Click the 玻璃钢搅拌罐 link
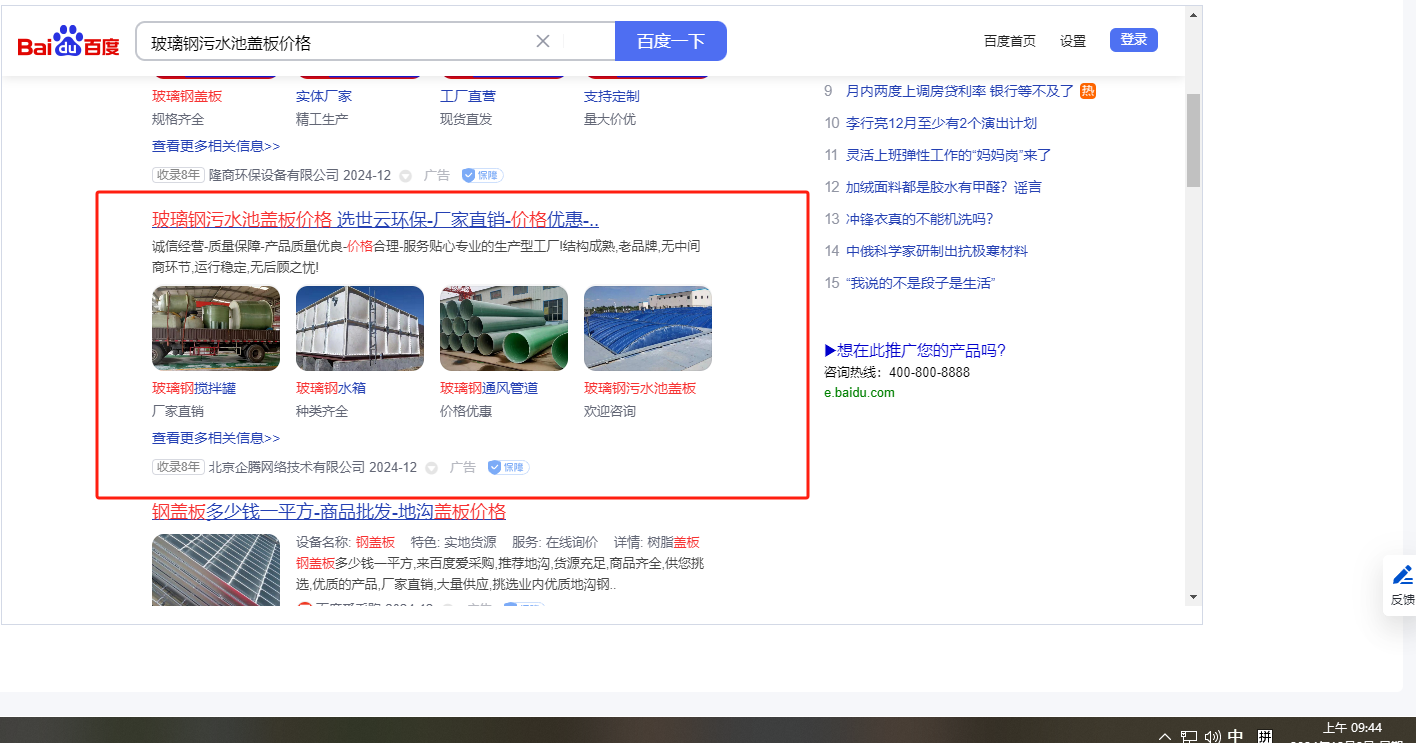 194,388
